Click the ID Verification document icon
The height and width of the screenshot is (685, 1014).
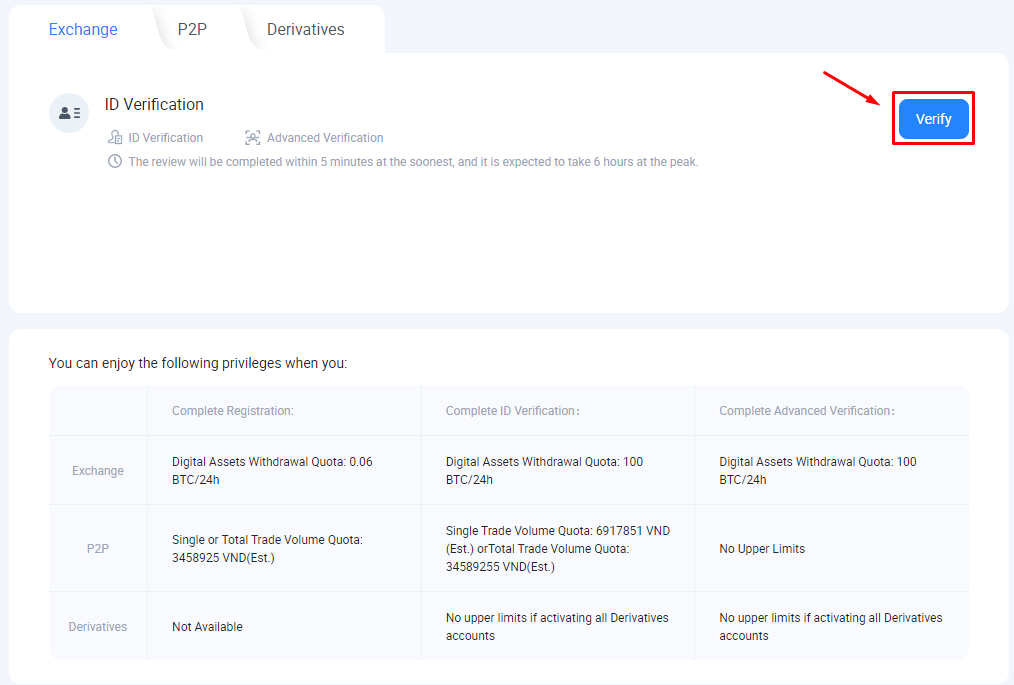pyautogui.click(x=115, y=137)
